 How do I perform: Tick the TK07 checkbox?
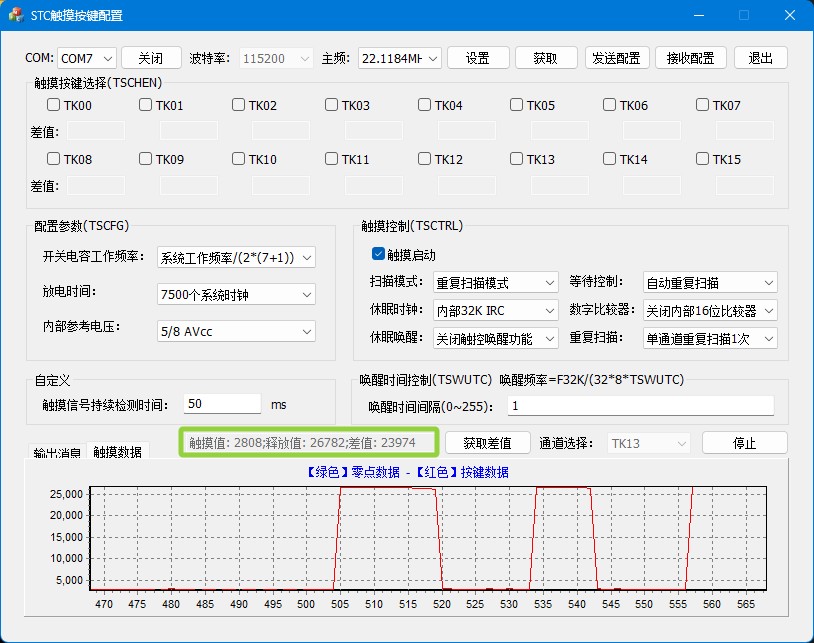[702, 105]
